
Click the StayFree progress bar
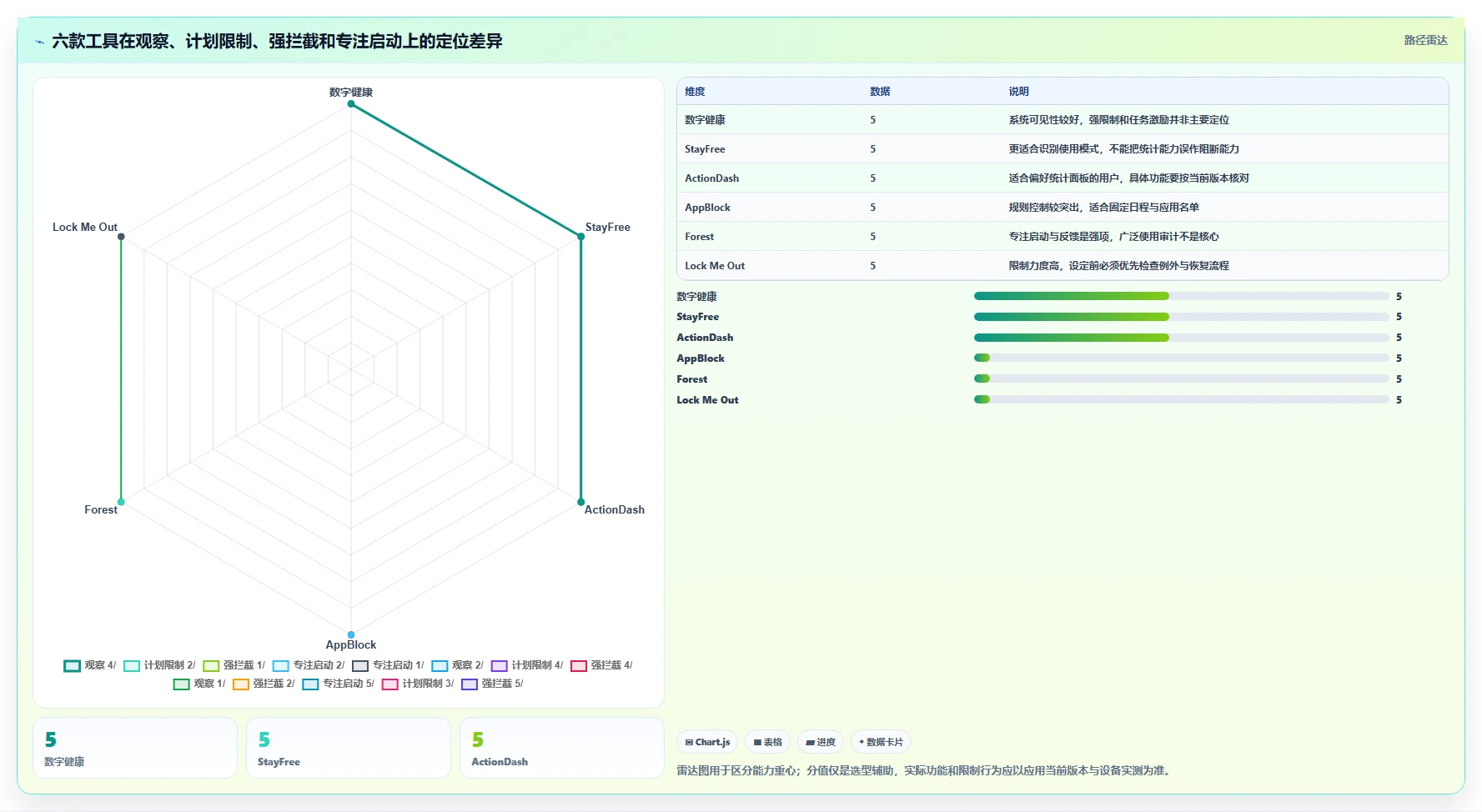click(x=1181, y=317)
